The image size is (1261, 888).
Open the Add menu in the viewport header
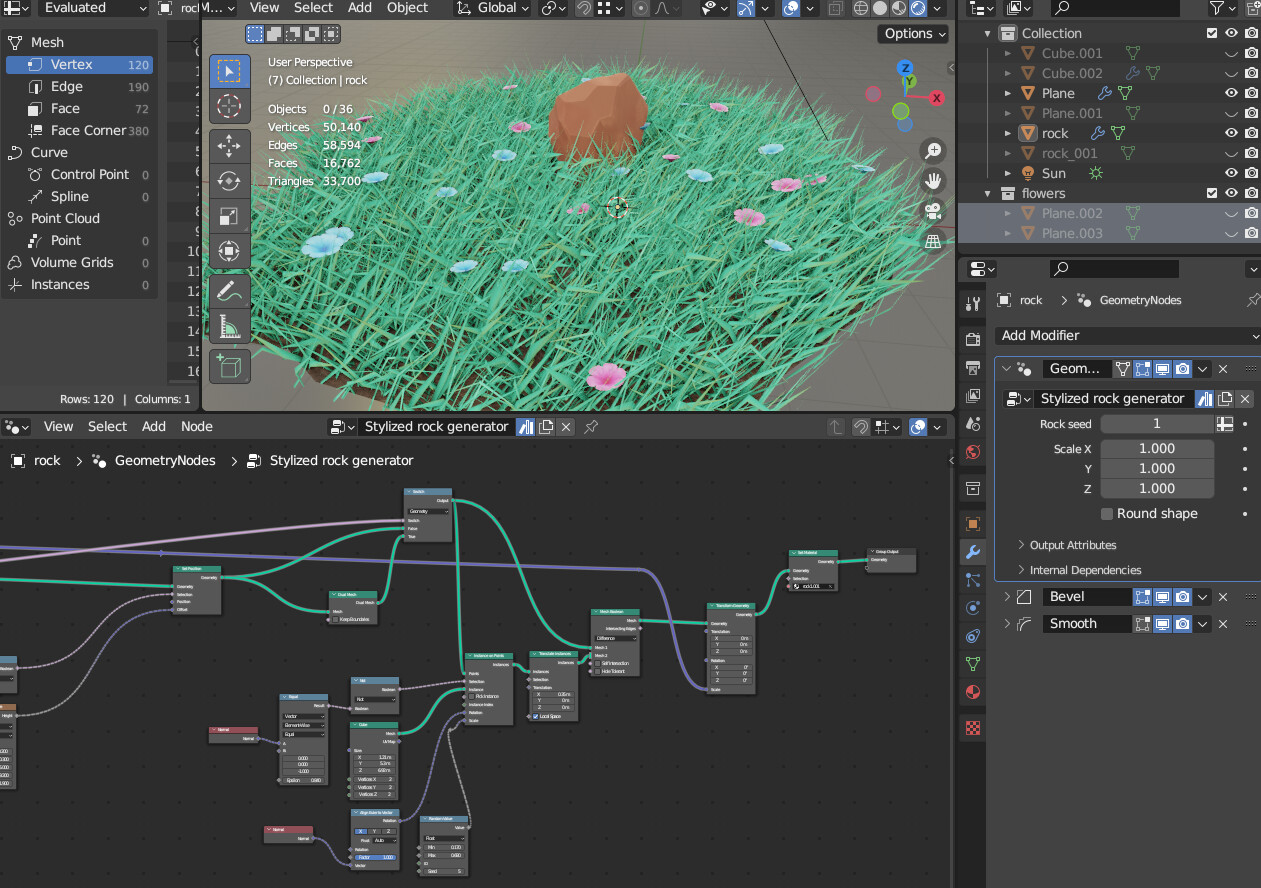pos(360,8)
